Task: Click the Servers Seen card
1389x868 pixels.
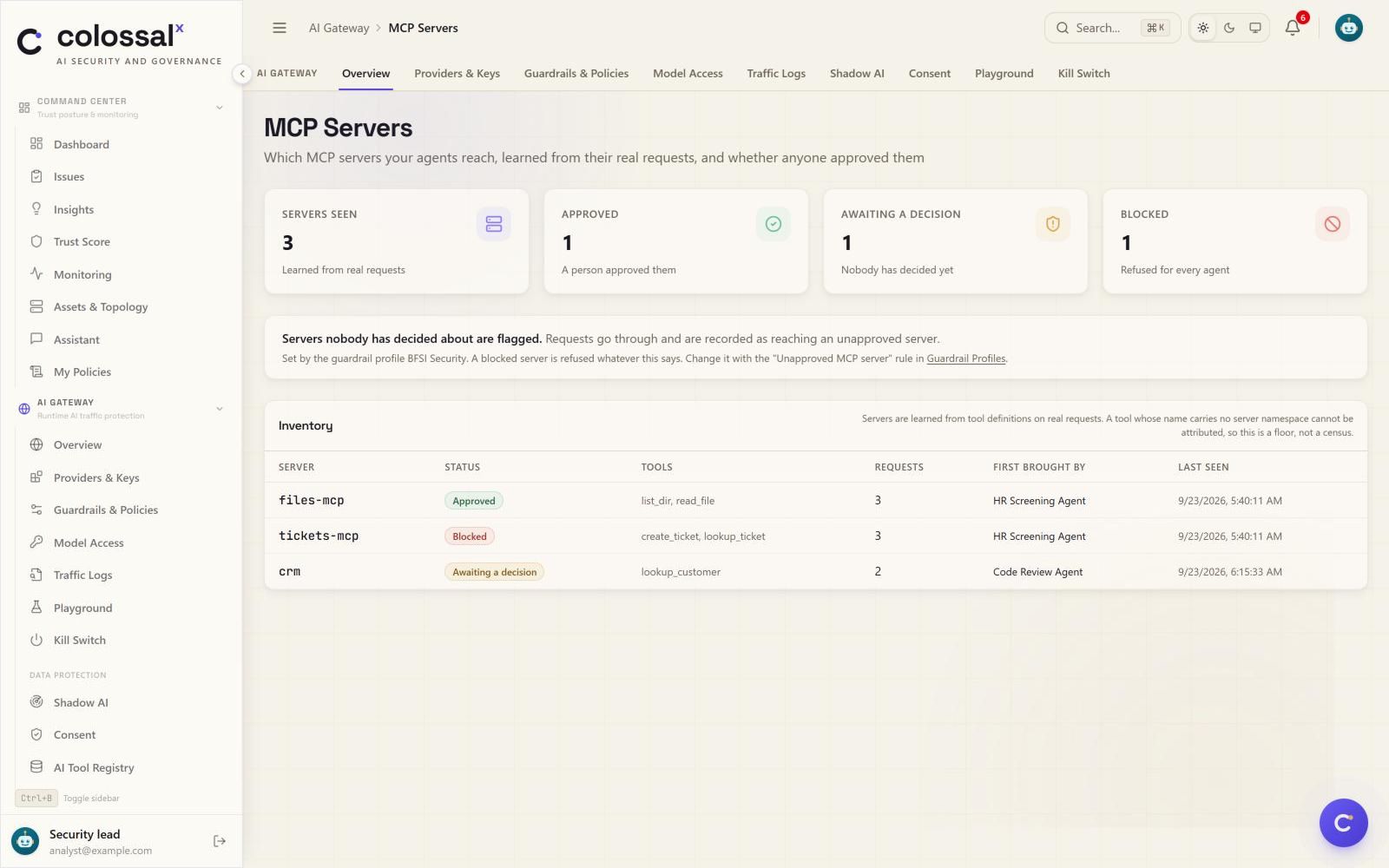Action: pos(397,241)
